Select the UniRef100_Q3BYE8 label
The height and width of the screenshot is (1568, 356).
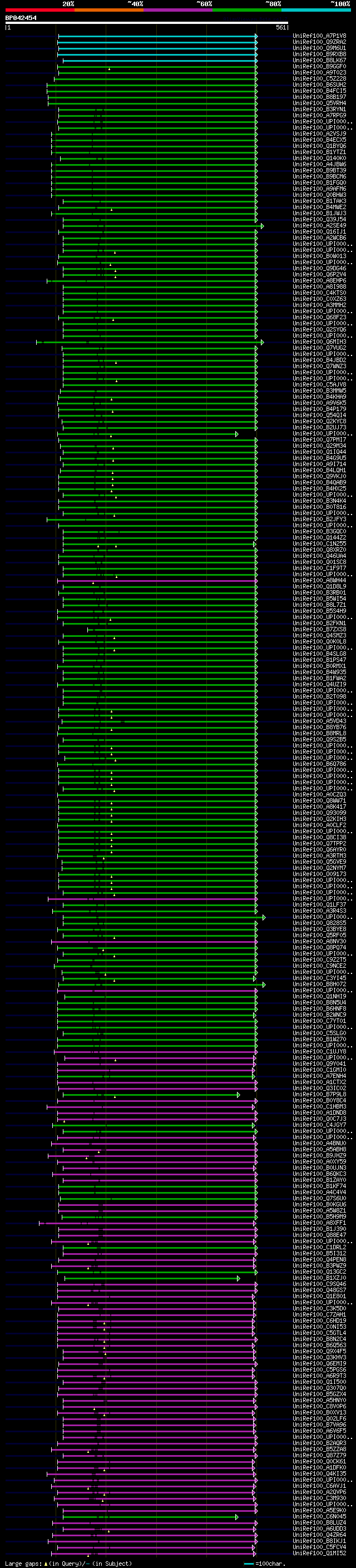point(319,929)
